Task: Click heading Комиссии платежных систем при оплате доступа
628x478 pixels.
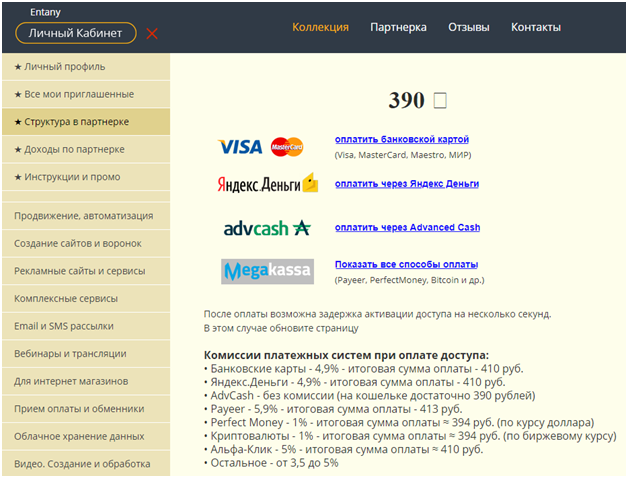Action: (346, 355)
